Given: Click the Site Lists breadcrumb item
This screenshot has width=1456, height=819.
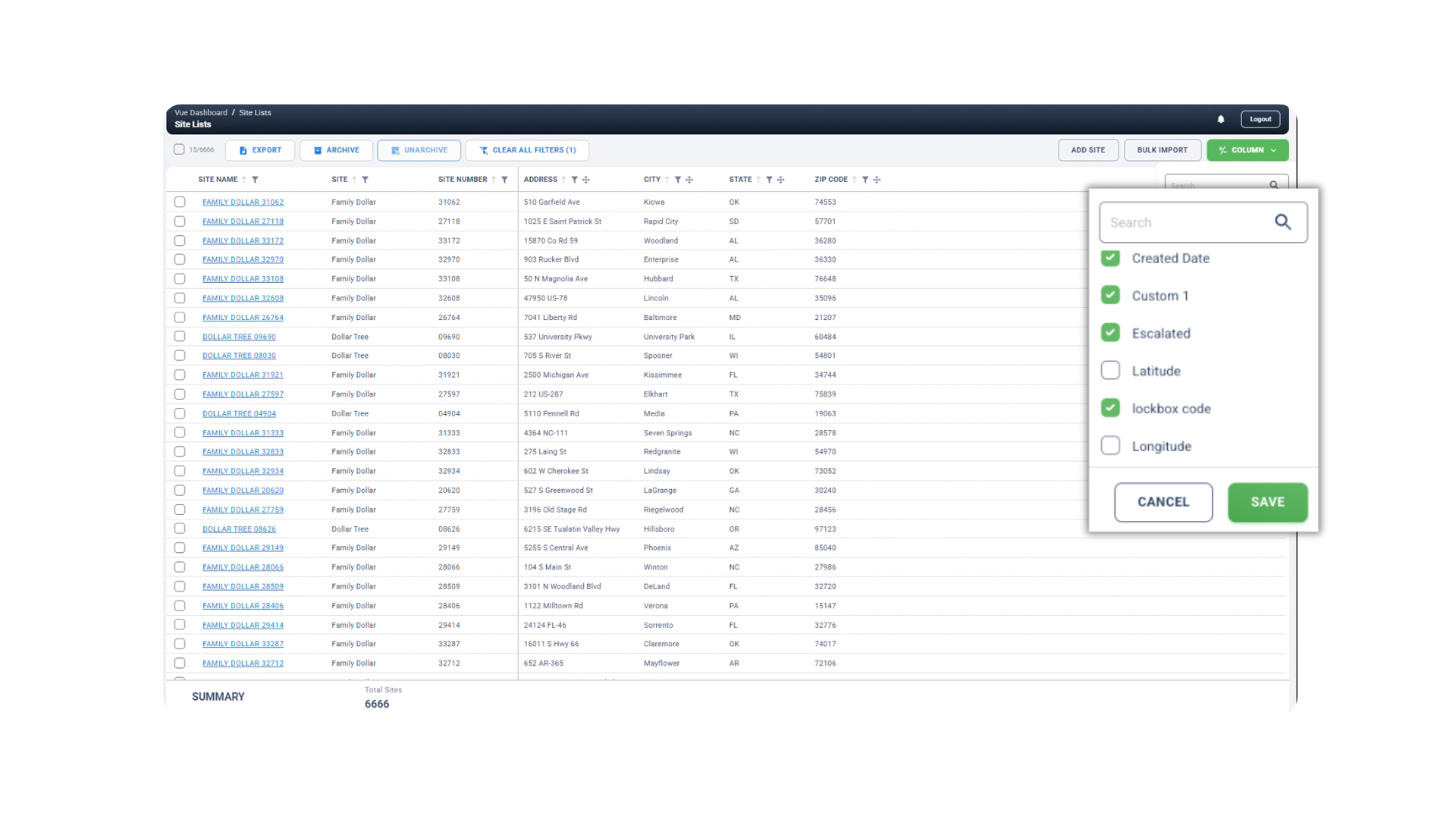Looking at the screenshot, I should [255, 112].
